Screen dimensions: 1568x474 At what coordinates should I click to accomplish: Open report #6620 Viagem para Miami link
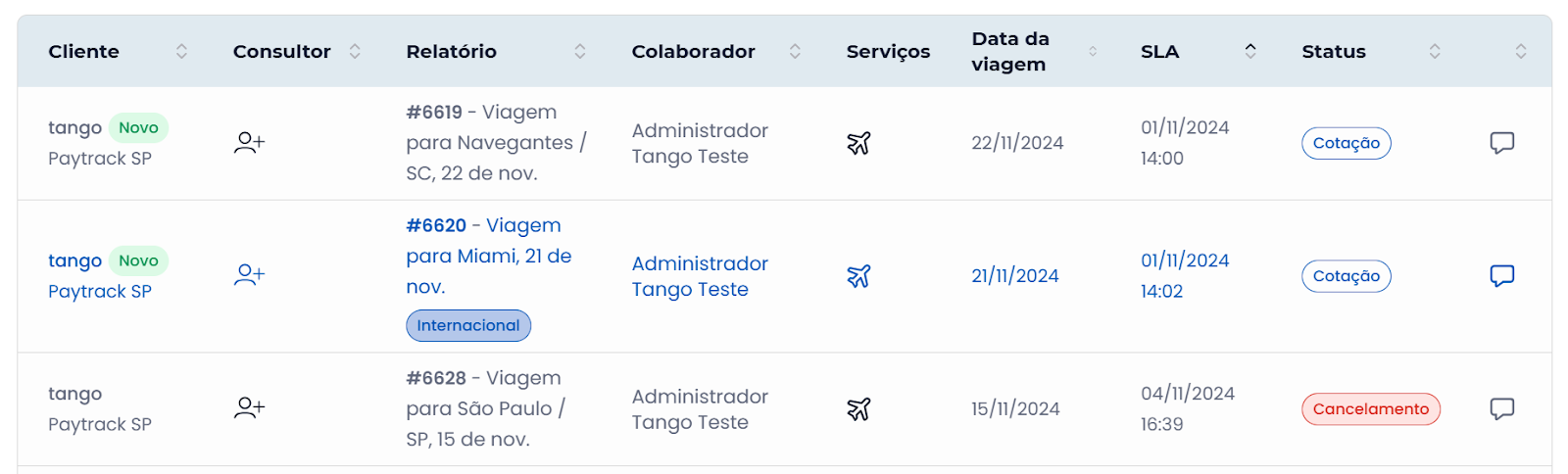point(489,256)
